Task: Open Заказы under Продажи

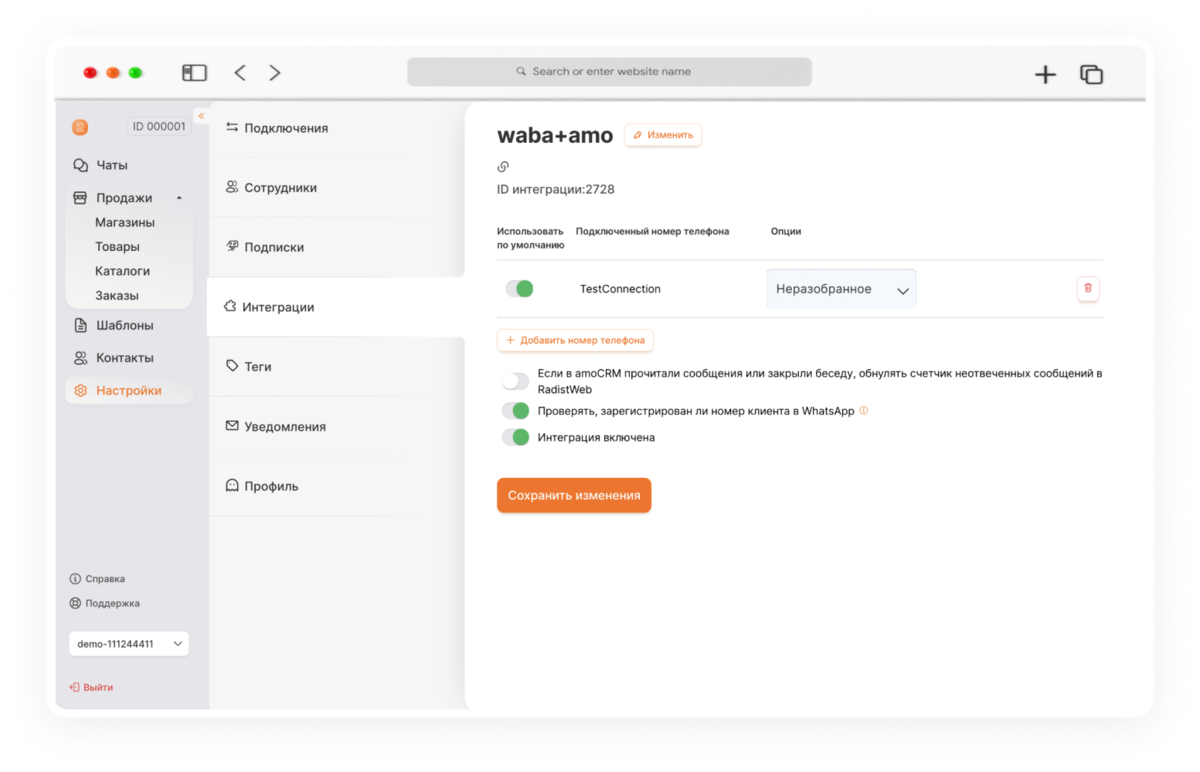Action: (117, 295)
